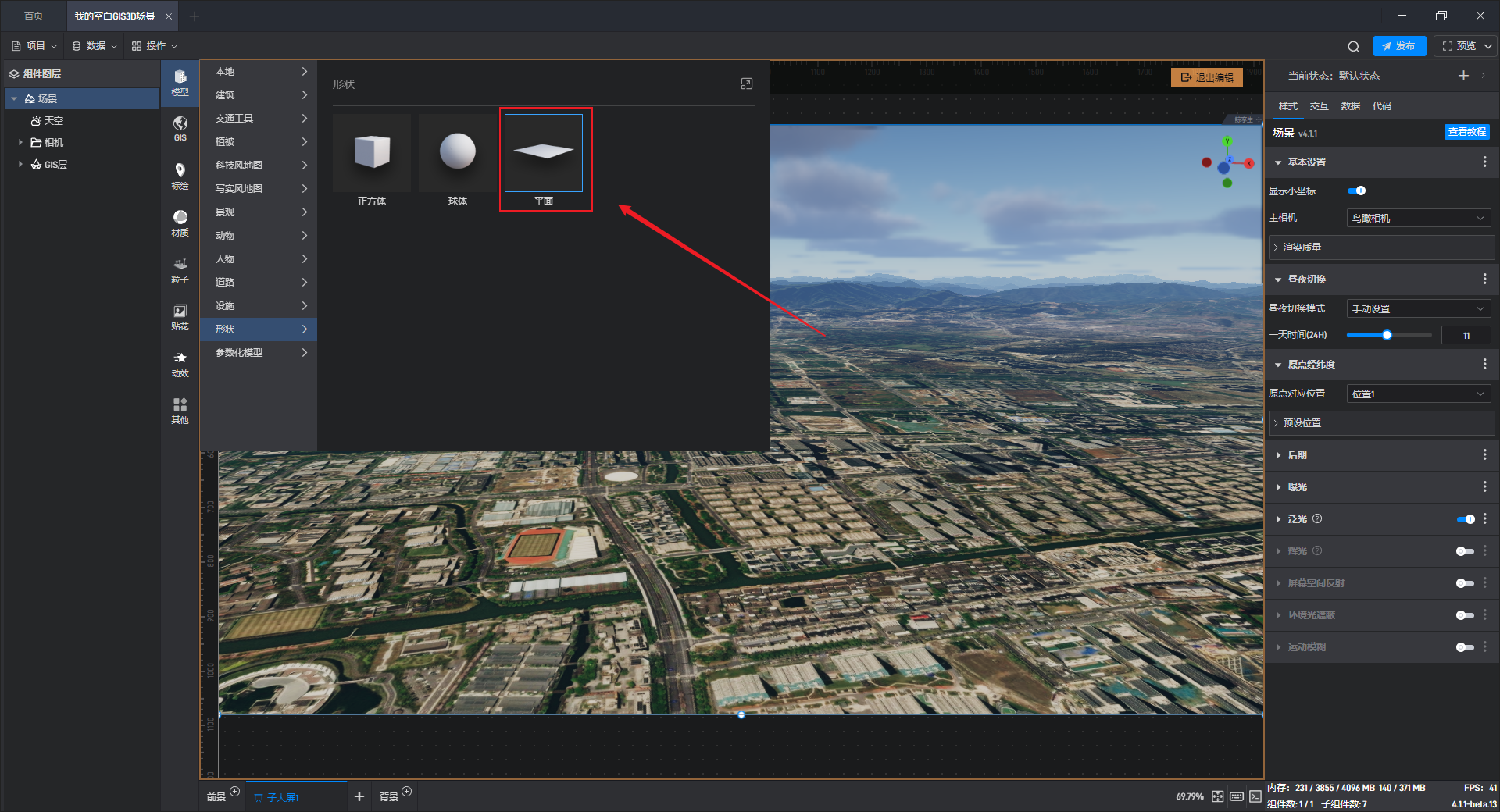1500x812 pixels.
Task: Open the 标绘 marker icon
Action: (180, 176)
